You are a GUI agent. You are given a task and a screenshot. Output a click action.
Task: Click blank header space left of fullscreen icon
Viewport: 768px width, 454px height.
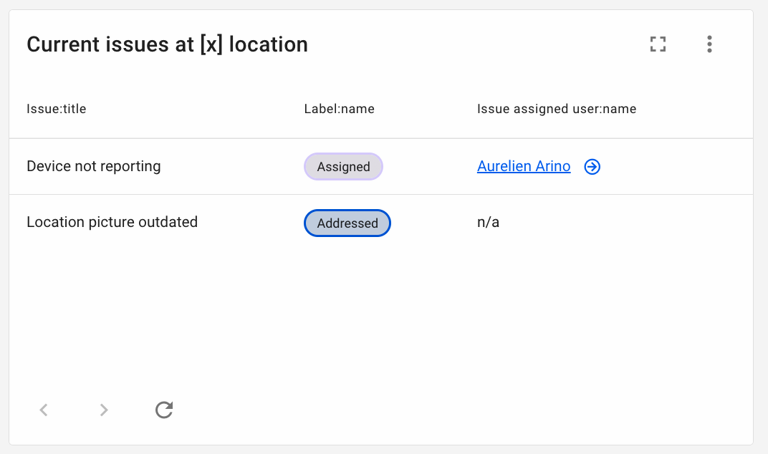coord(480,44)
